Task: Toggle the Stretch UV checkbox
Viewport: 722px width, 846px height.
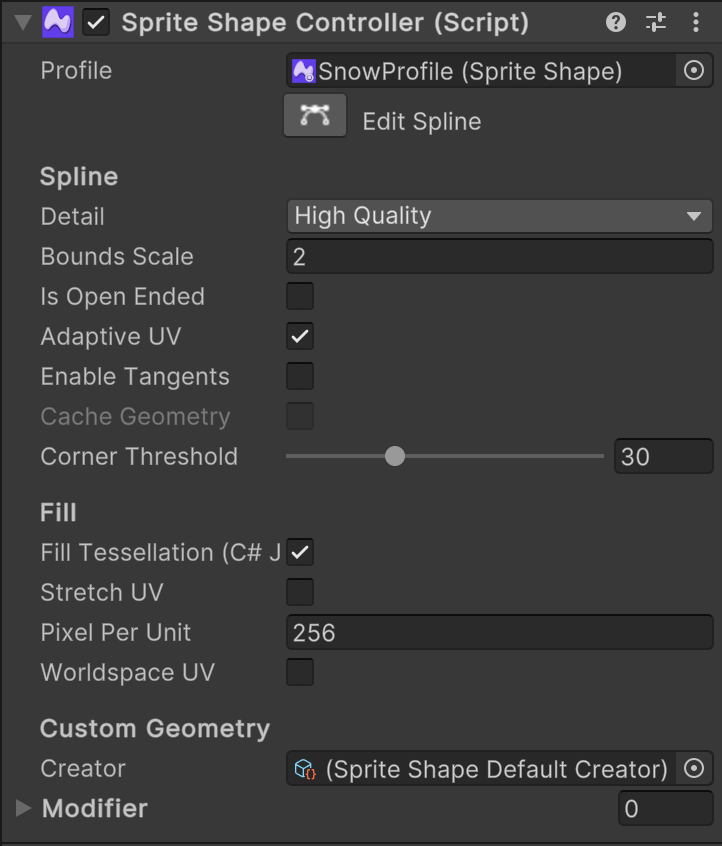Action: click(300, 592)
